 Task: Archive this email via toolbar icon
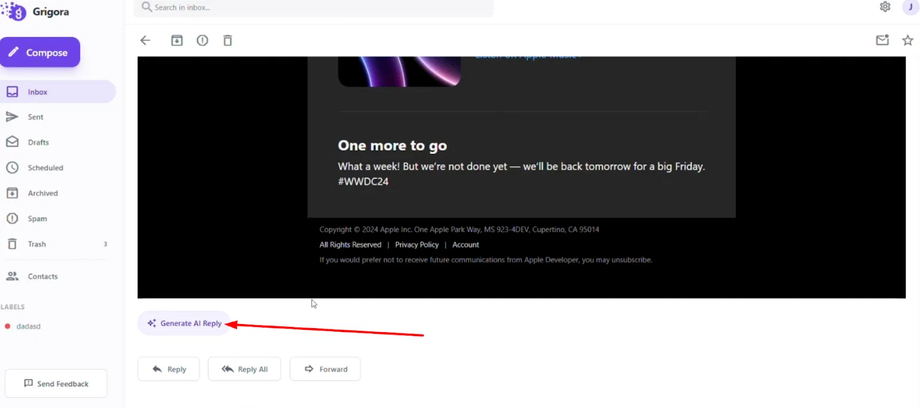[177, 40]
